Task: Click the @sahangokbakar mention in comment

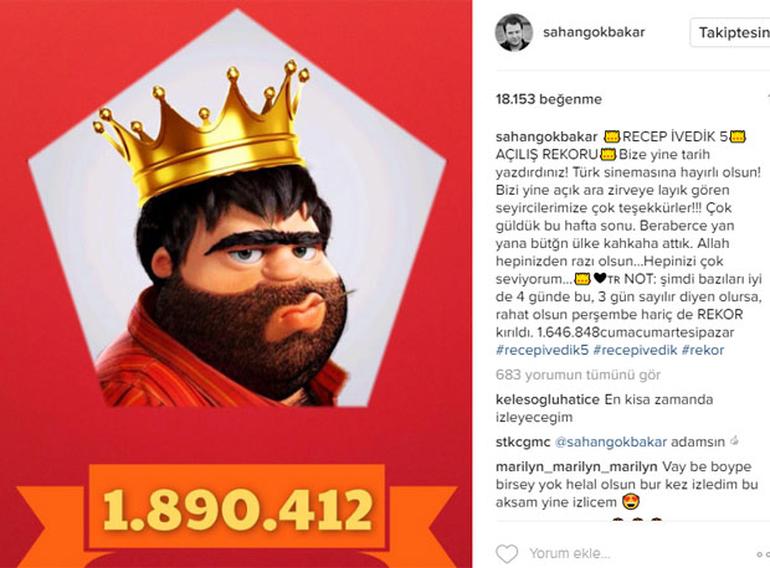Action: 611,442
